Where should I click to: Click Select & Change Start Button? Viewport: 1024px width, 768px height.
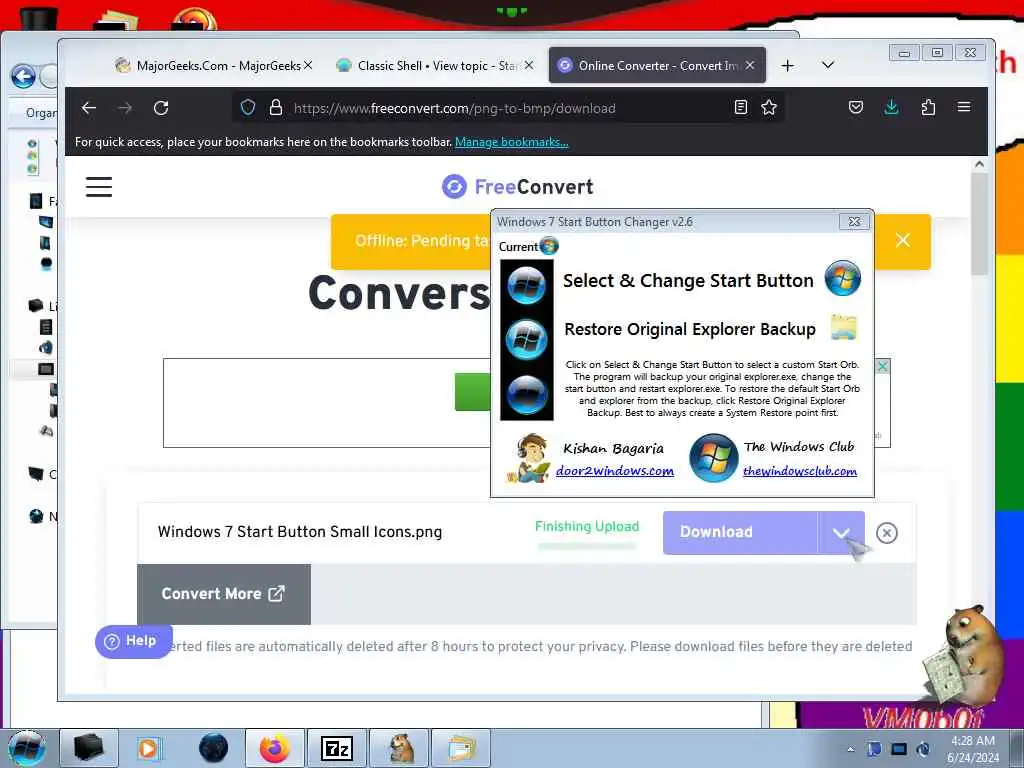[688, 281]
